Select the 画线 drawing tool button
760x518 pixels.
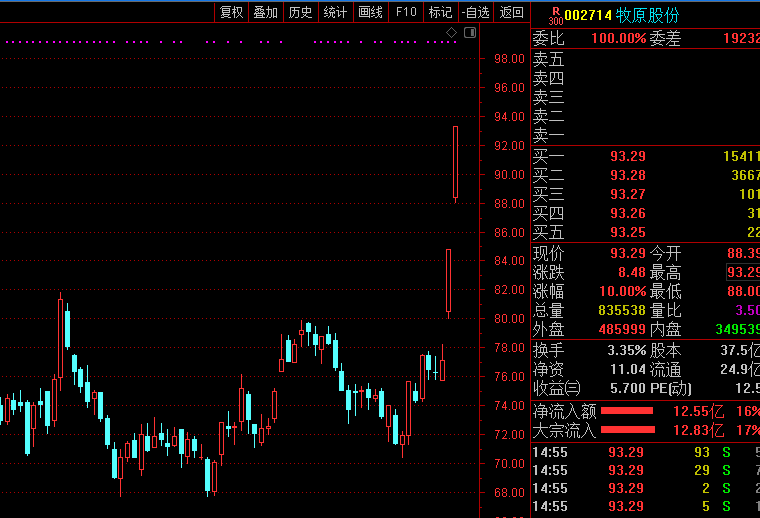click(371, 12)
